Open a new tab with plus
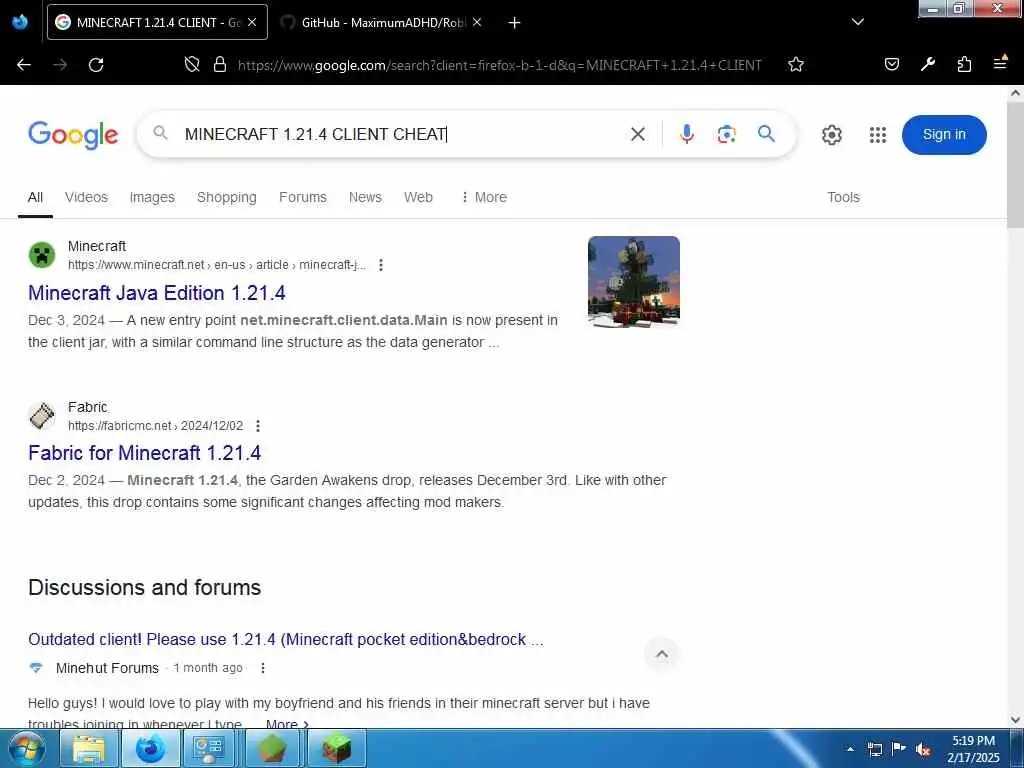The image size is (1024, 768). pyautogui.click(x=514, y=23)
